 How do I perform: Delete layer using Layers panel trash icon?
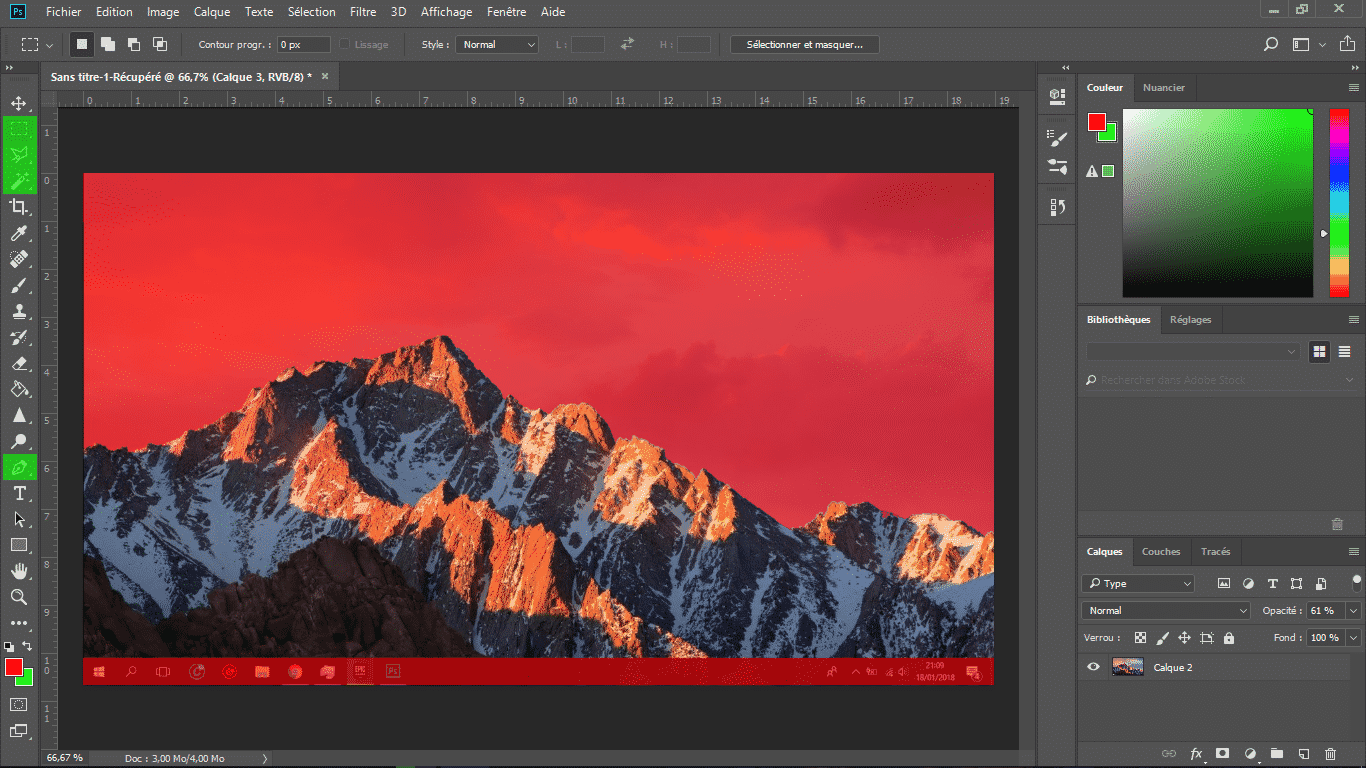[1330, 753]
